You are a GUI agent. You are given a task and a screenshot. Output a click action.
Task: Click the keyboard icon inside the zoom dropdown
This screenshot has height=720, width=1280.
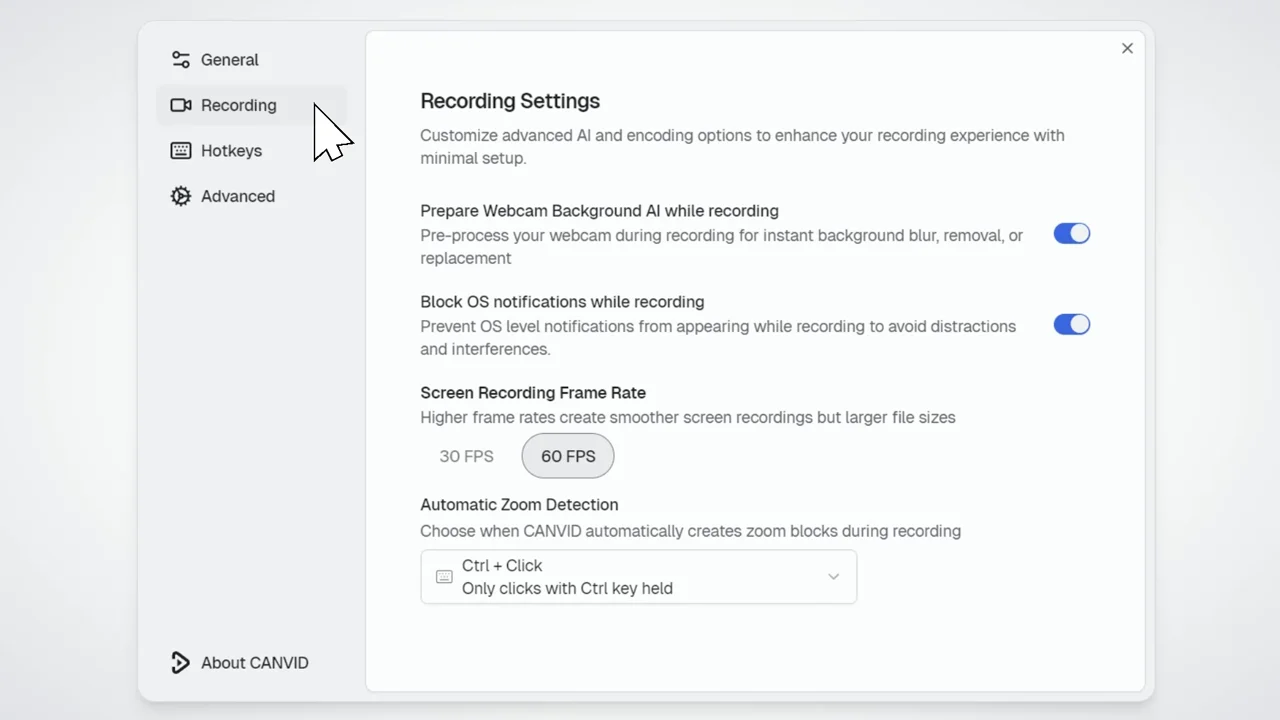[443, 577]
